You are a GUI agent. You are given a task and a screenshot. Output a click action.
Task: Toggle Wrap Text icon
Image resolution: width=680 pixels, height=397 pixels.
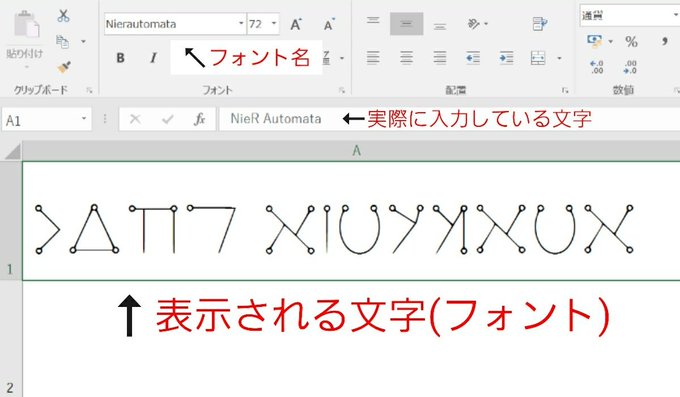click(x=539, y=24)
